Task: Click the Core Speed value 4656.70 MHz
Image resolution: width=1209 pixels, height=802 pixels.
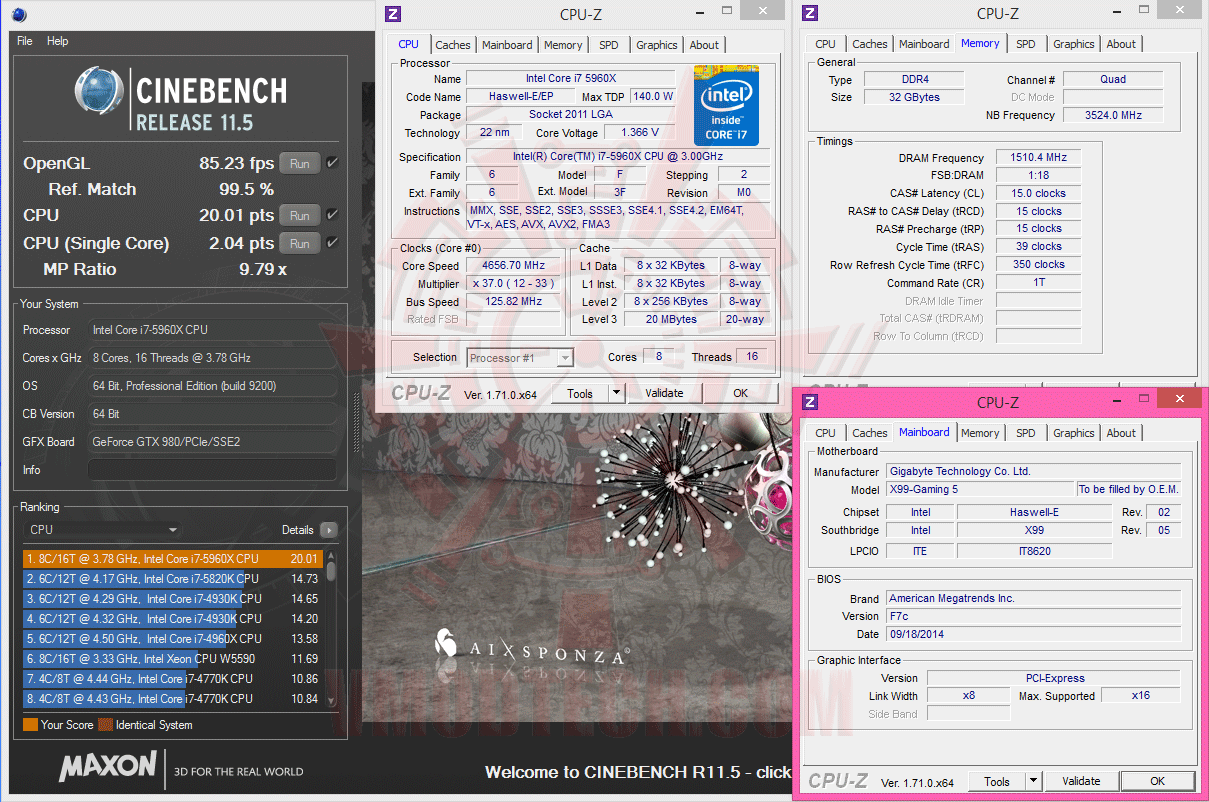Action: click(515, 266)
